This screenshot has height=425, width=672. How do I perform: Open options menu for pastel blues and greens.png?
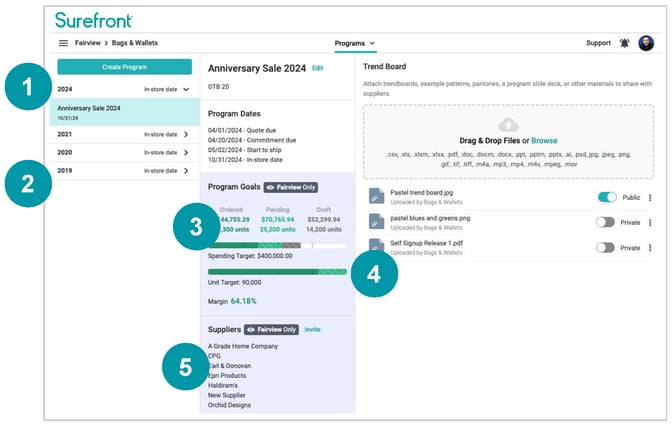pos(650,223)
